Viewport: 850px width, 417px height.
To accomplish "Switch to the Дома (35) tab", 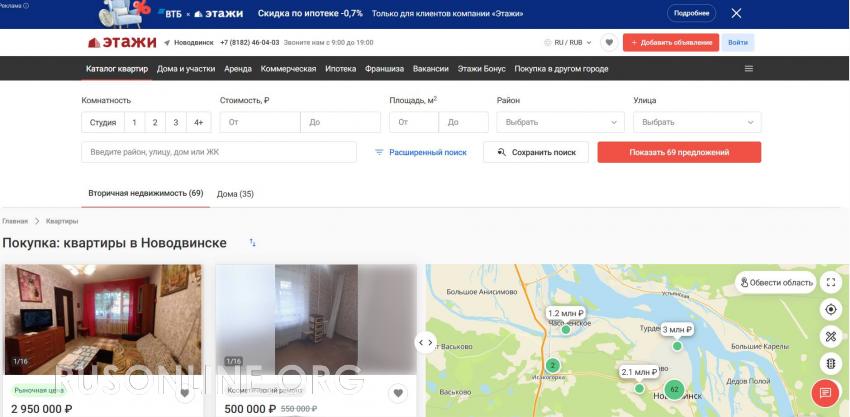I will (235, 194).
